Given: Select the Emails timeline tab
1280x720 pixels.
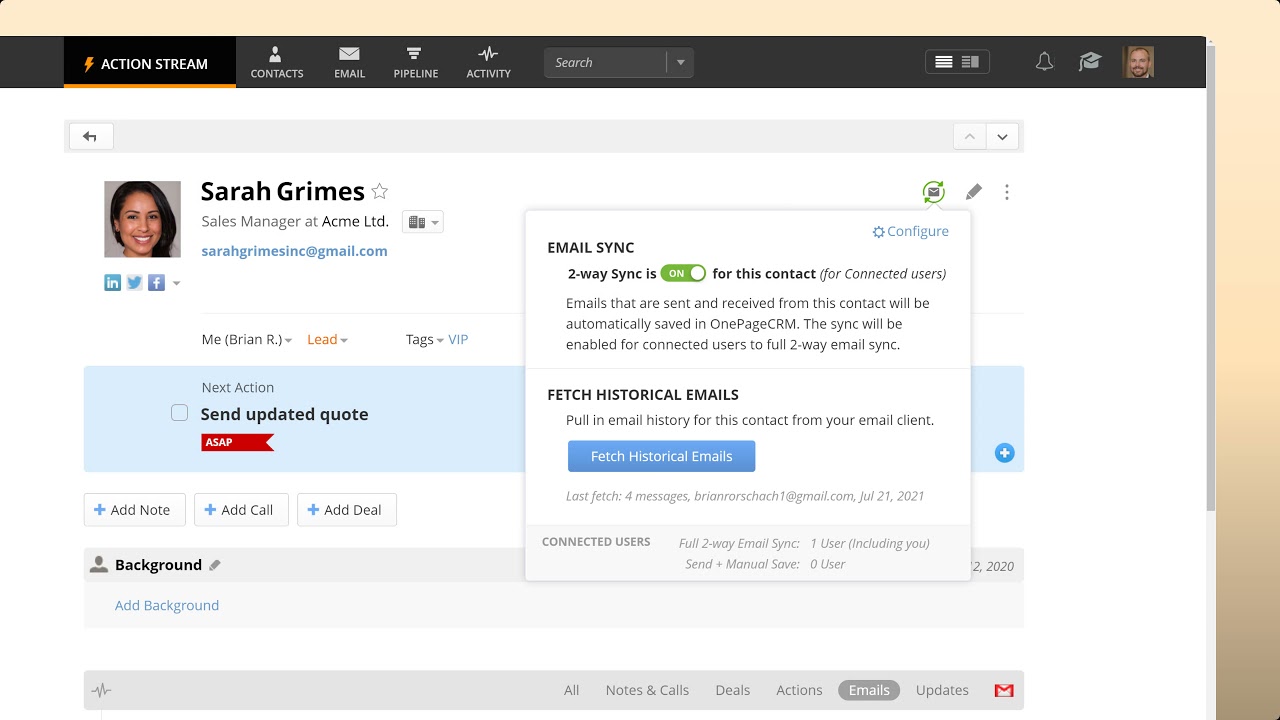Looking at the screenshot, I should click(869, 690).
